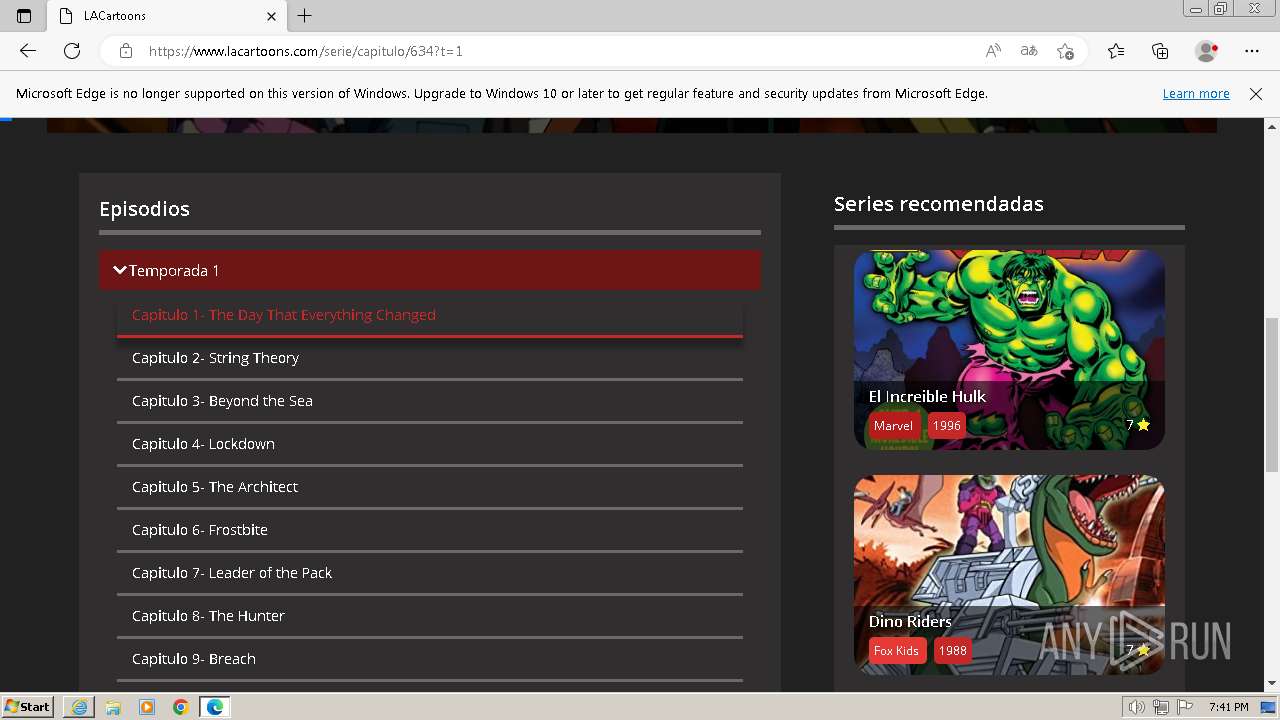Select the LACartoons tab

click(x=167, y=16)
